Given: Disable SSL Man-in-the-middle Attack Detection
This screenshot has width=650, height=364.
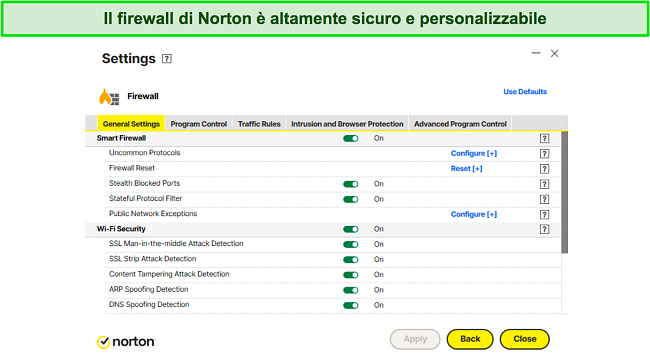Looking at the screenshot, I should (351, 245).
